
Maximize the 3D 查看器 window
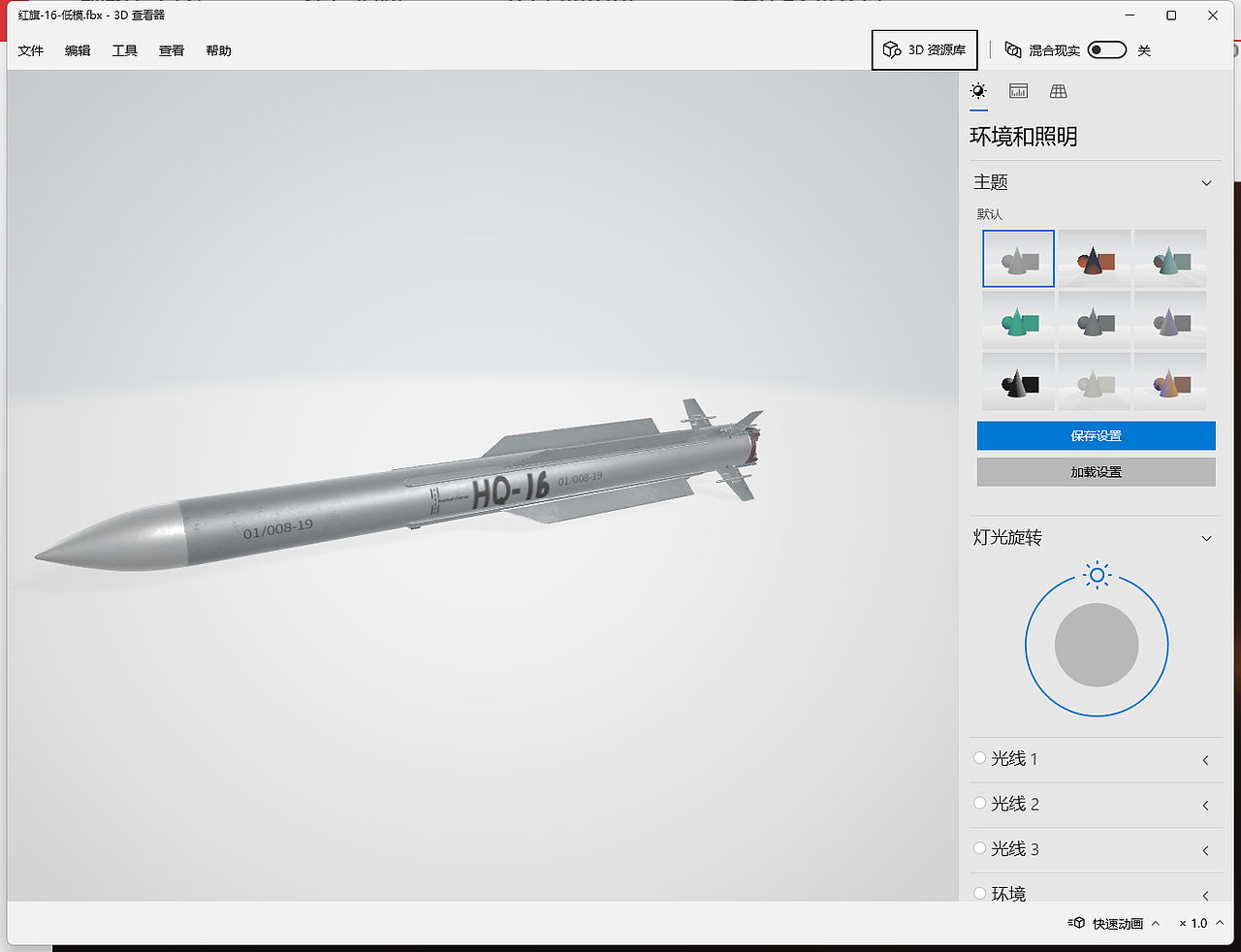point(1171,16)
